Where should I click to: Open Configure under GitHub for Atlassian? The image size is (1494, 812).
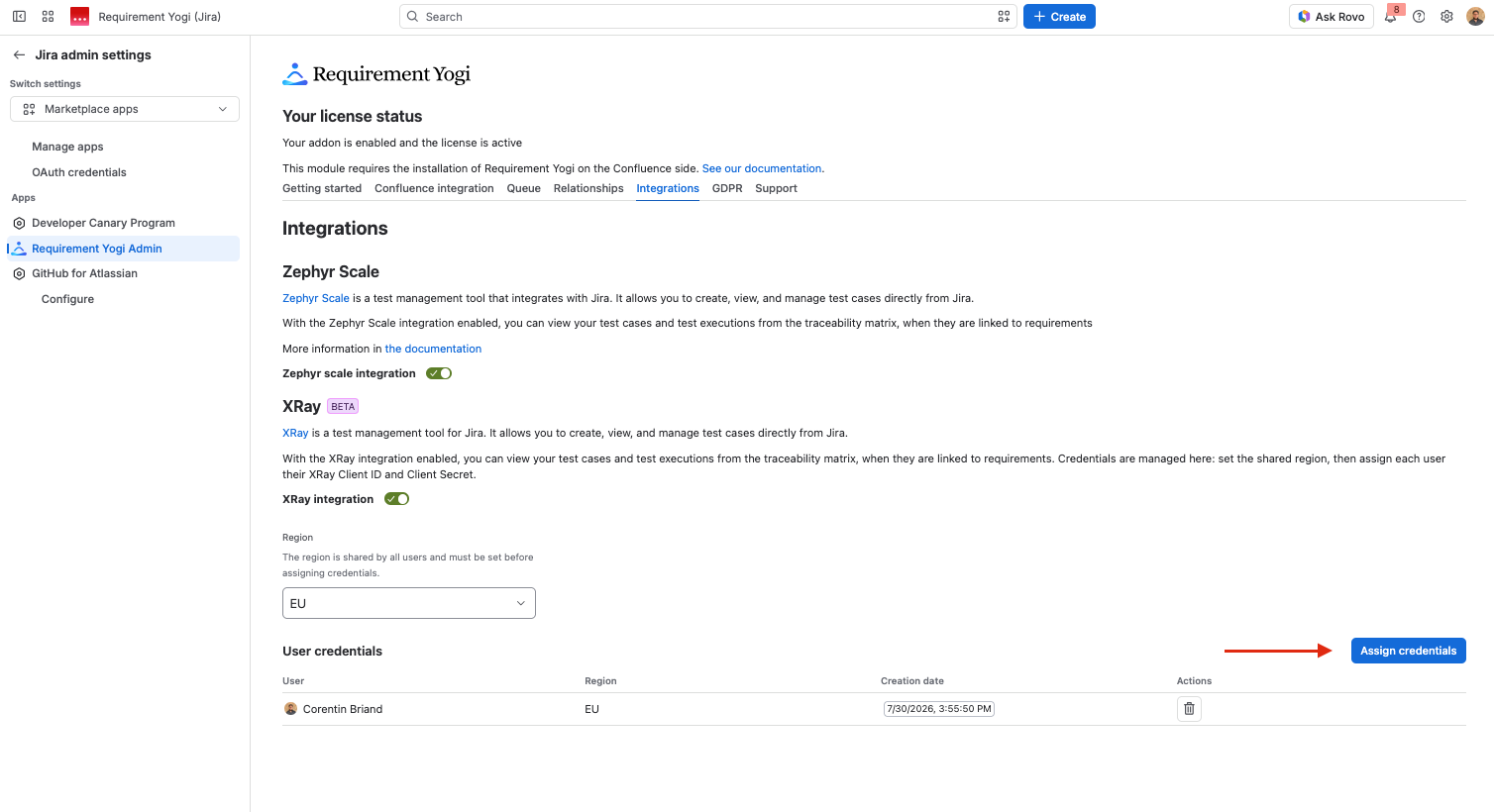click(67, 299)
